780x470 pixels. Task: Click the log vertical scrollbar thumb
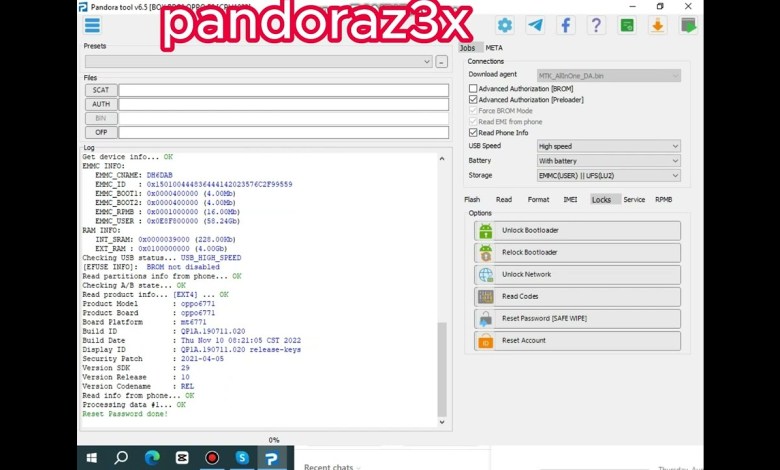(442, 369)
